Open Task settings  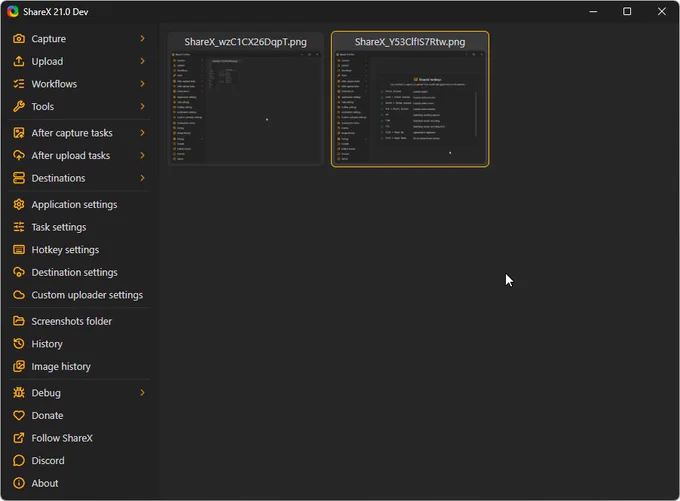79,227
